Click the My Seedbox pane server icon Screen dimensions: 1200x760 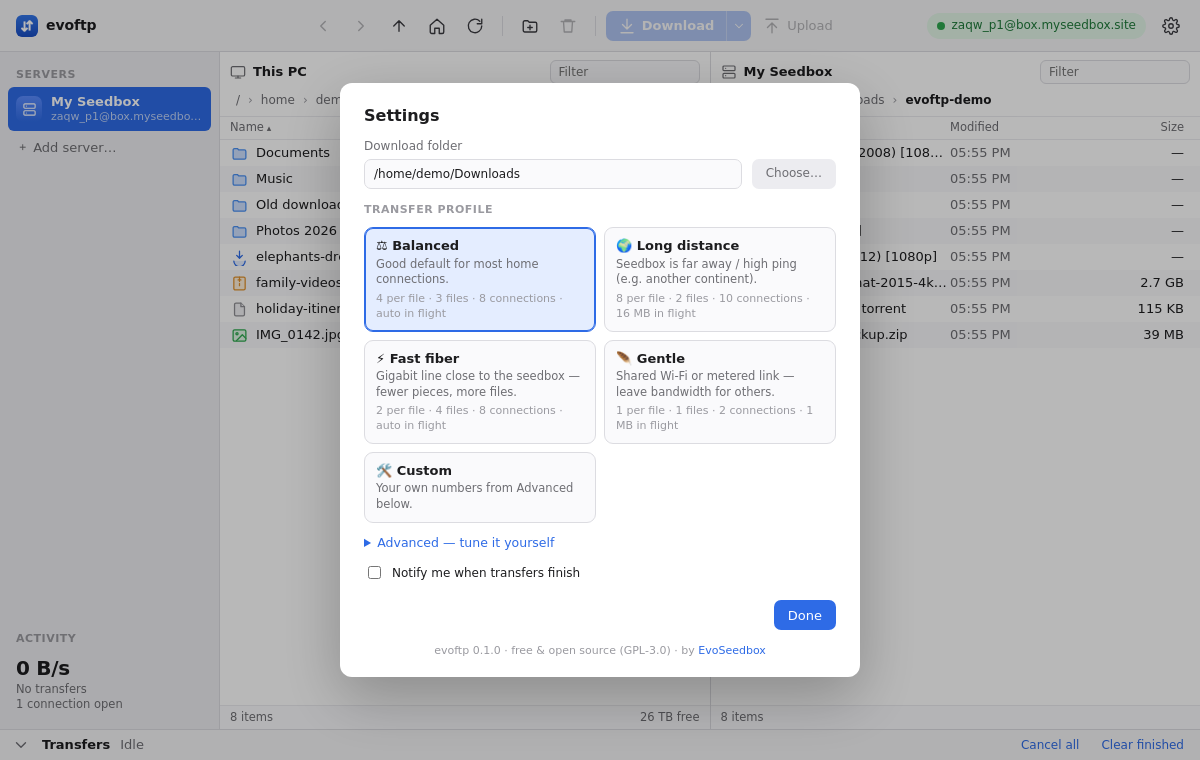729,72
